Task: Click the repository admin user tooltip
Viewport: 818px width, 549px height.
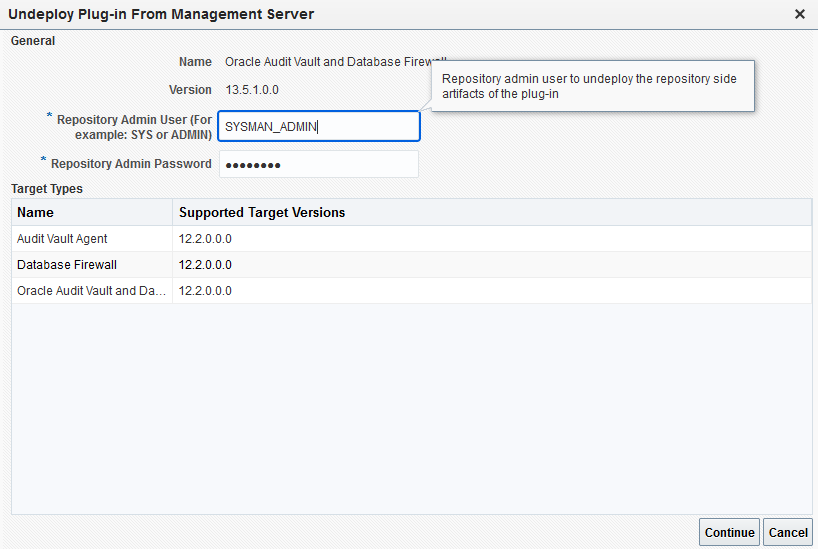Action: tap(593, 86)
